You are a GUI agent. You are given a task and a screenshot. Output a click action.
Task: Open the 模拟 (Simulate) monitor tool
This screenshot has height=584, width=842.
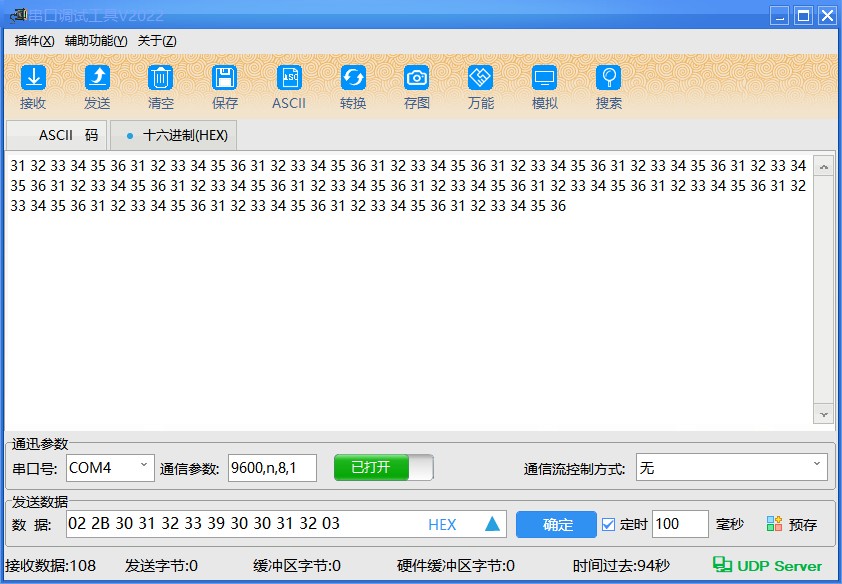pyautogui.click(x=545, y=78)
